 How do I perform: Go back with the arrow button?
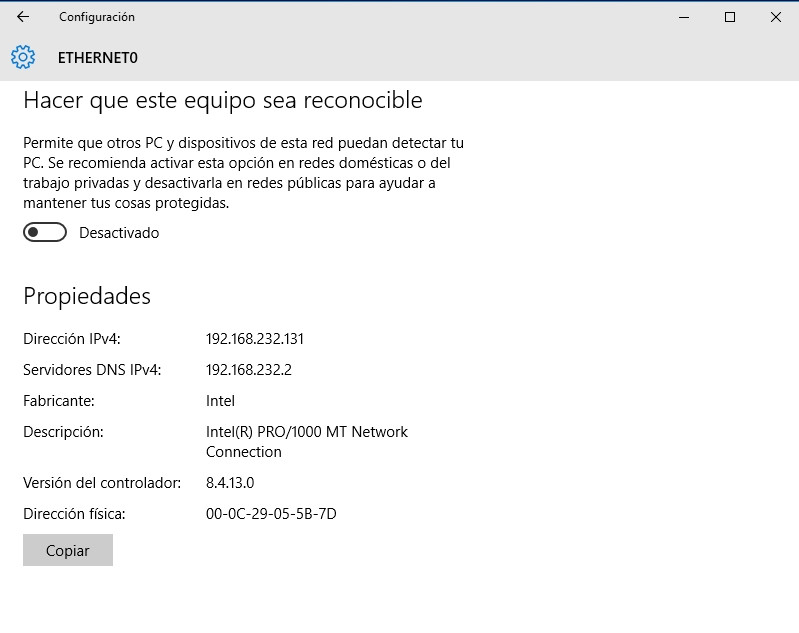point(23,17)
